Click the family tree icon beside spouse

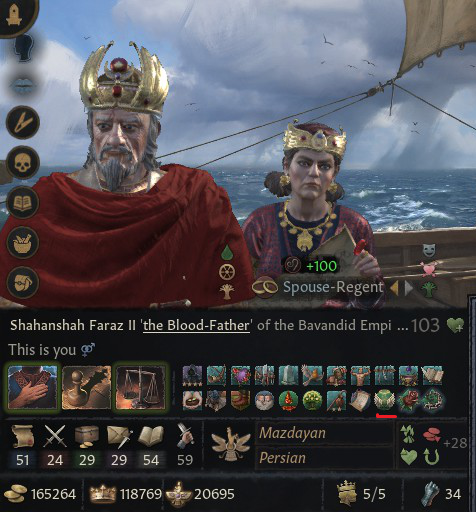pos(429,289)
